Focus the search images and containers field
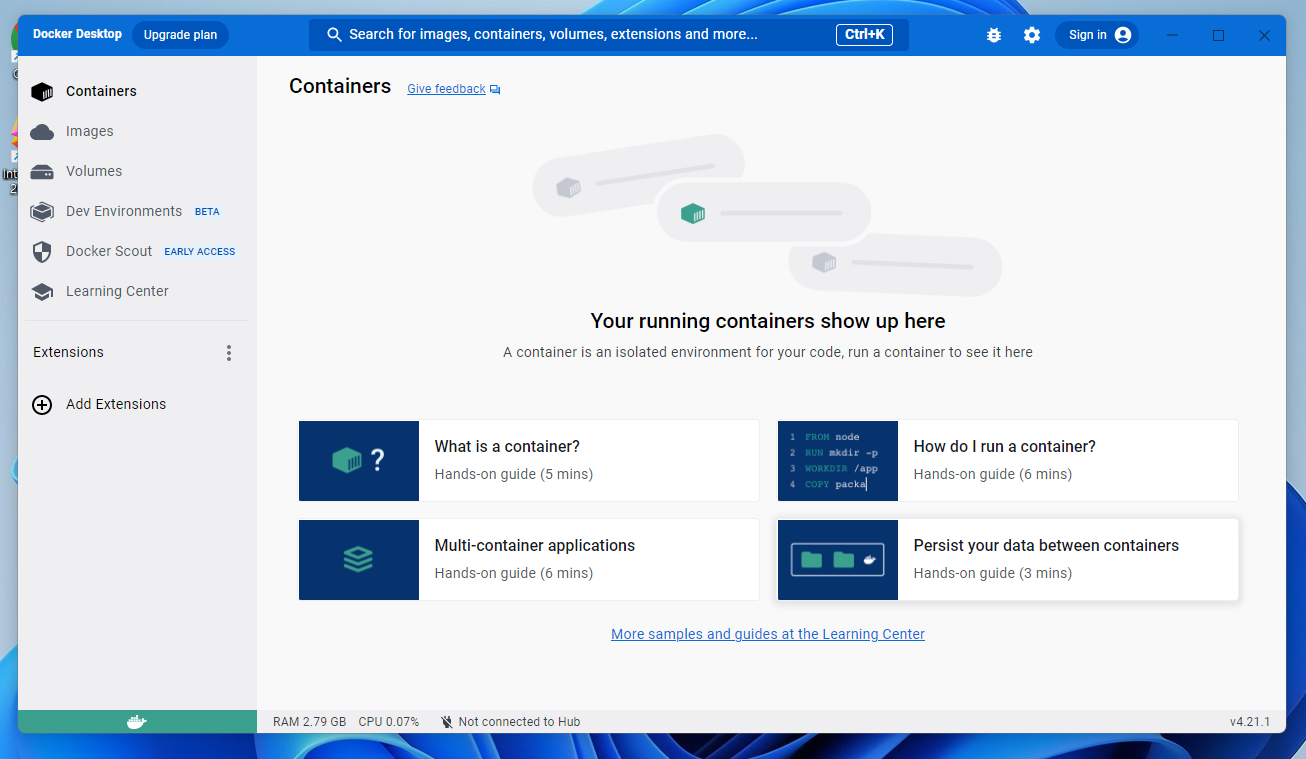 tap(609, 35)
